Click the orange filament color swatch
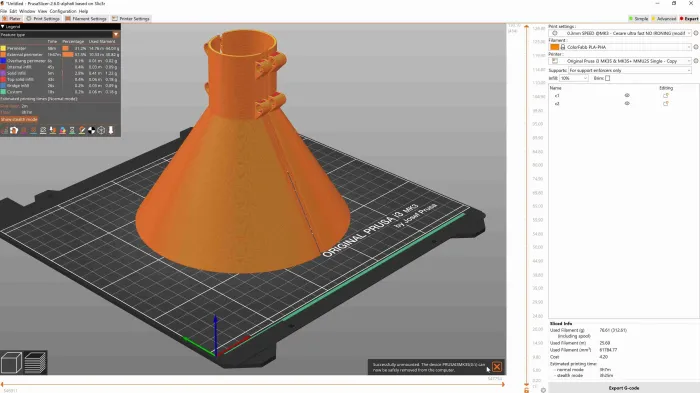The width and height of the screenshot is (700, 393). 554,47
